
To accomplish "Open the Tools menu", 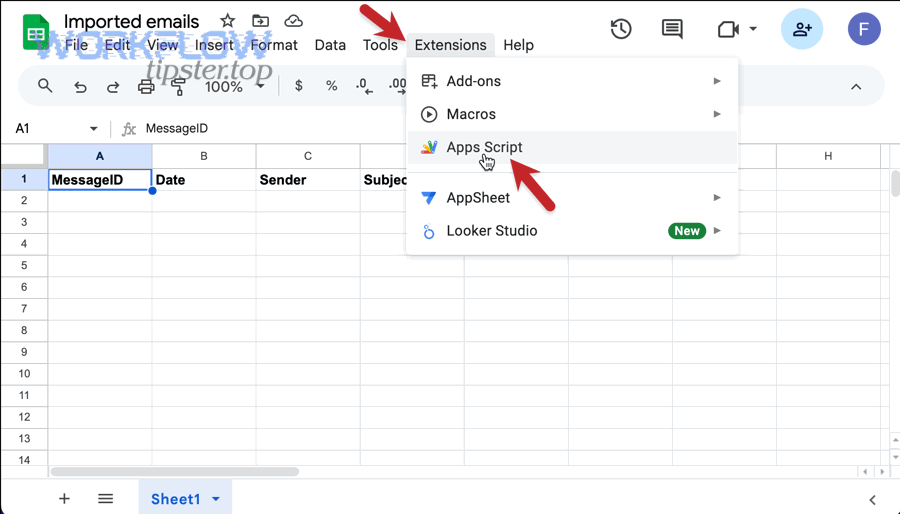I will [380, 45].
